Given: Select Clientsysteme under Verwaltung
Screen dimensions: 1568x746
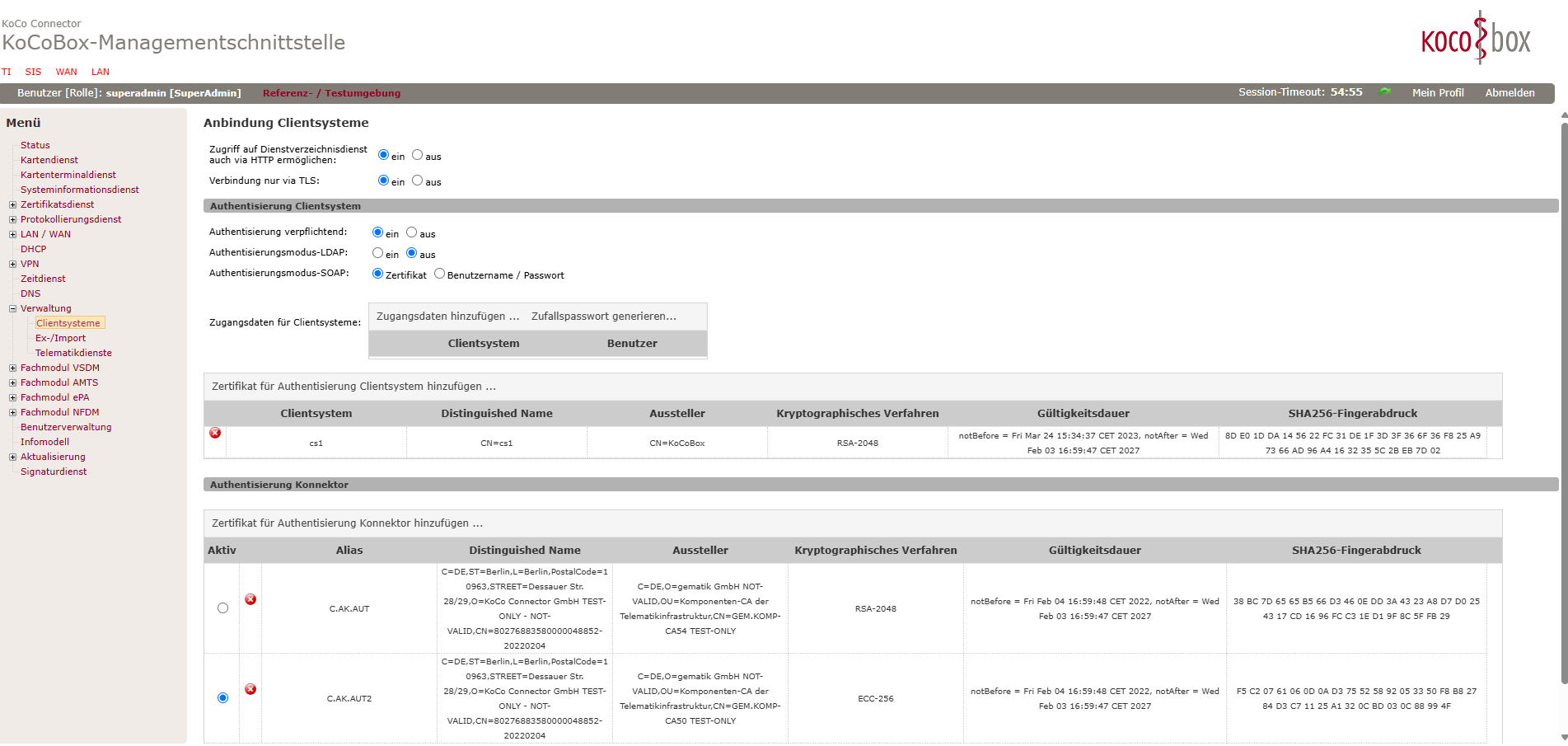Looking at the screenshot, I should (x=69, y=323).
